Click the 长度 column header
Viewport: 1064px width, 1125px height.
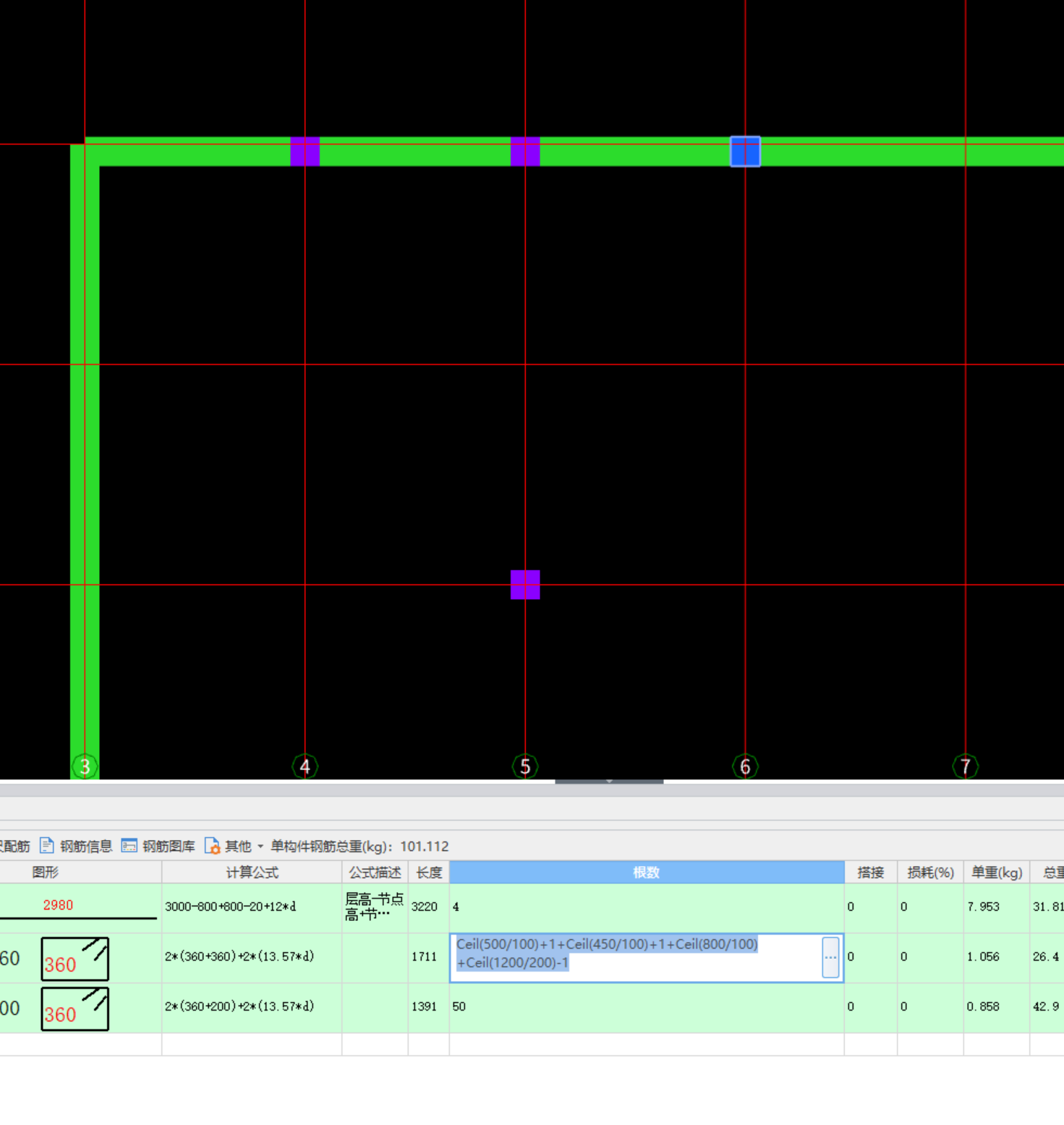429,873
